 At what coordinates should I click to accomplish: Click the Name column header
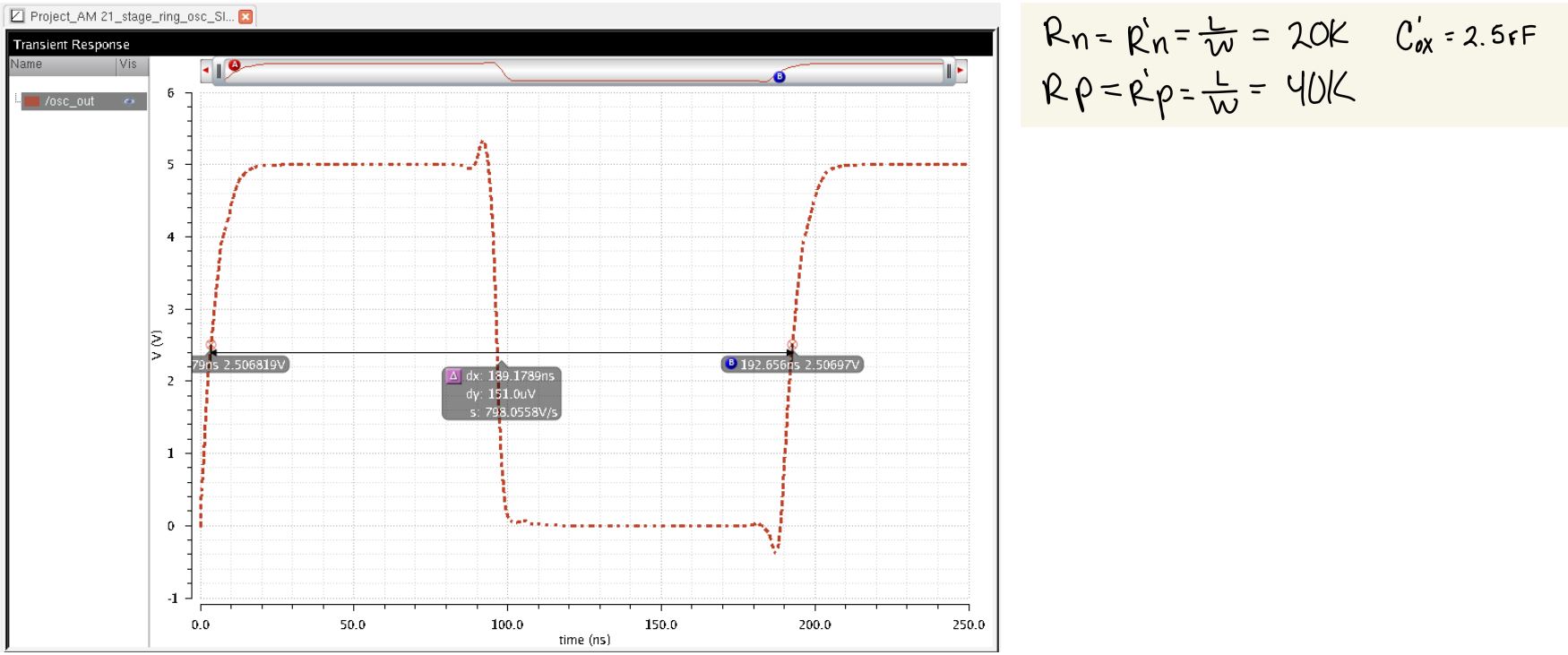tap(27, 65)
